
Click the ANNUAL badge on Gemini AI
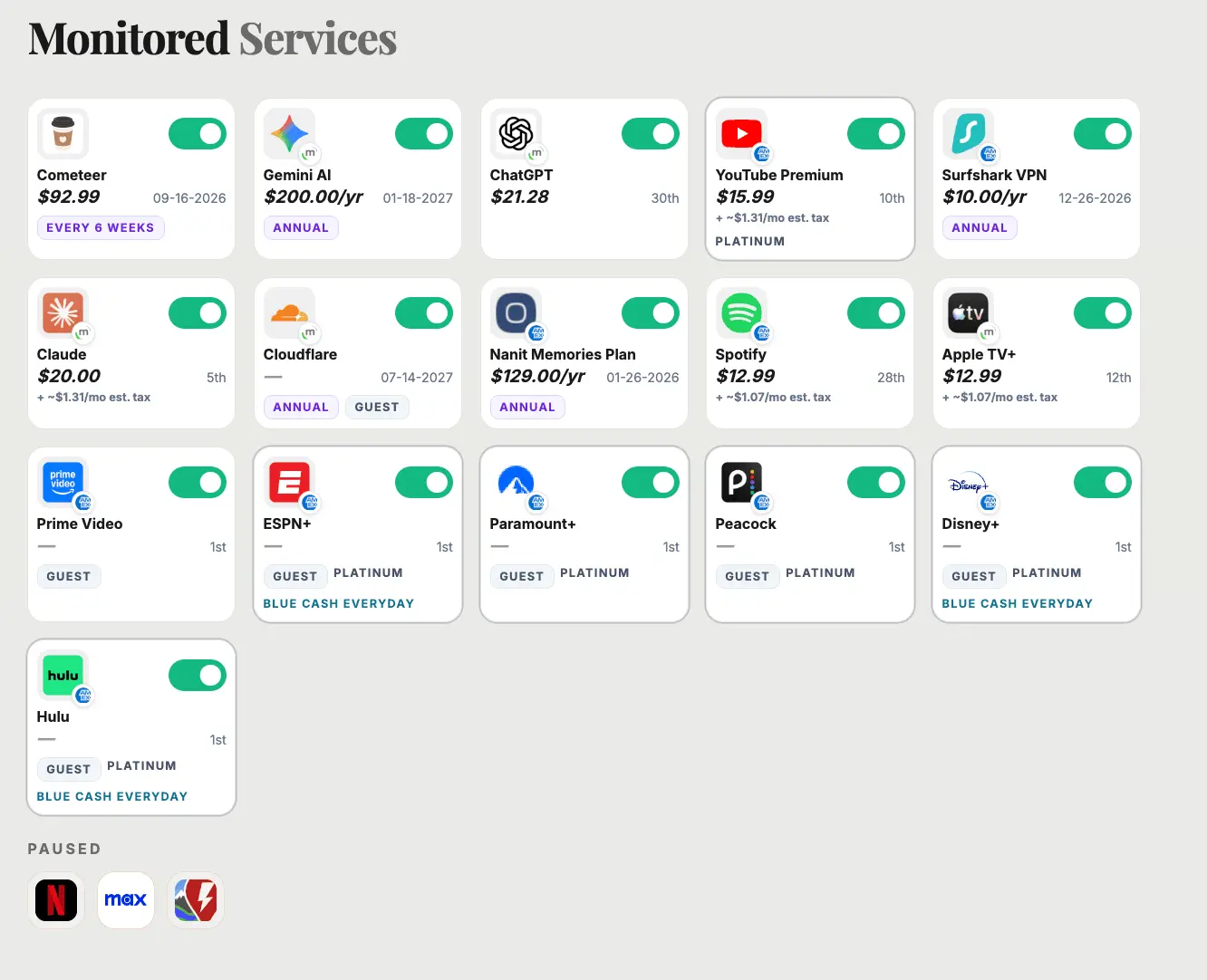(301, 227)
